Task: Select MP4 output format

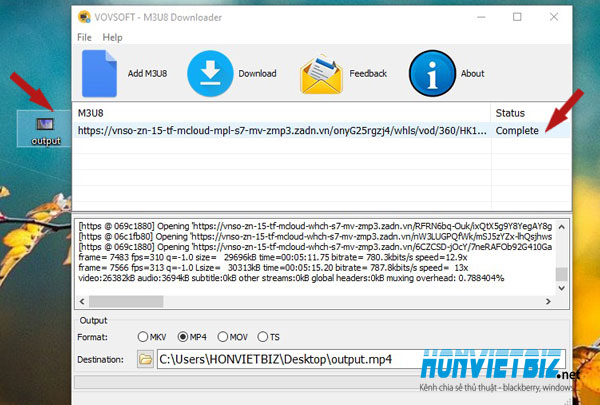Action: [192, 337]
